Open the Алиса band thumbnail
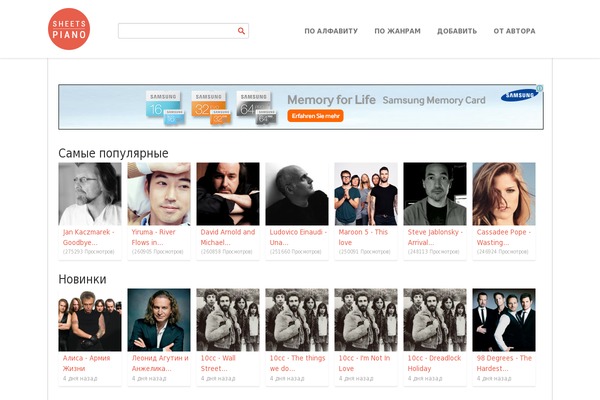The width and height of the screenshot is (600, 400). pyautogui.click(x=90, y=320)
